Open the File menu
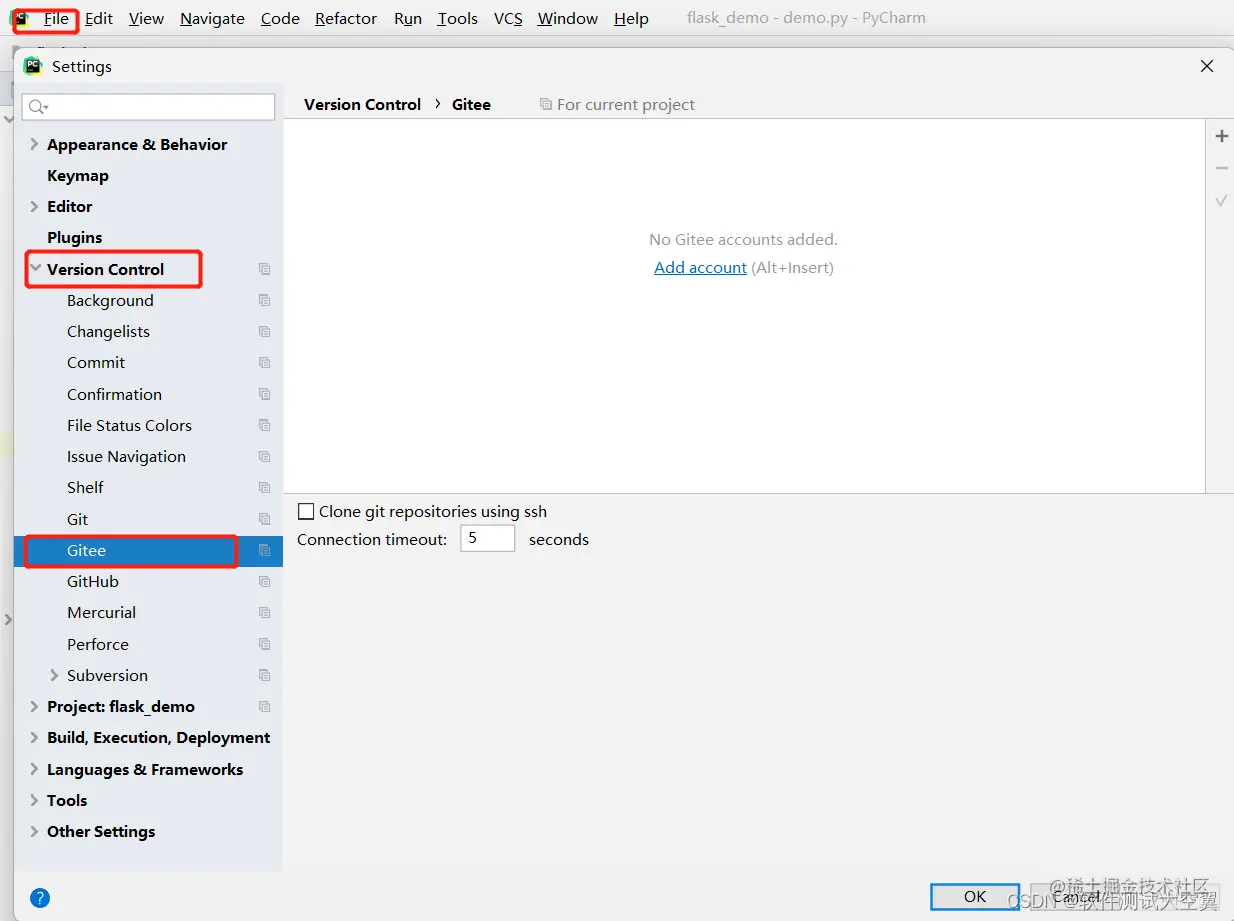Image resolution: width=1234 pixels, height=921 pixels. (56, 18)
